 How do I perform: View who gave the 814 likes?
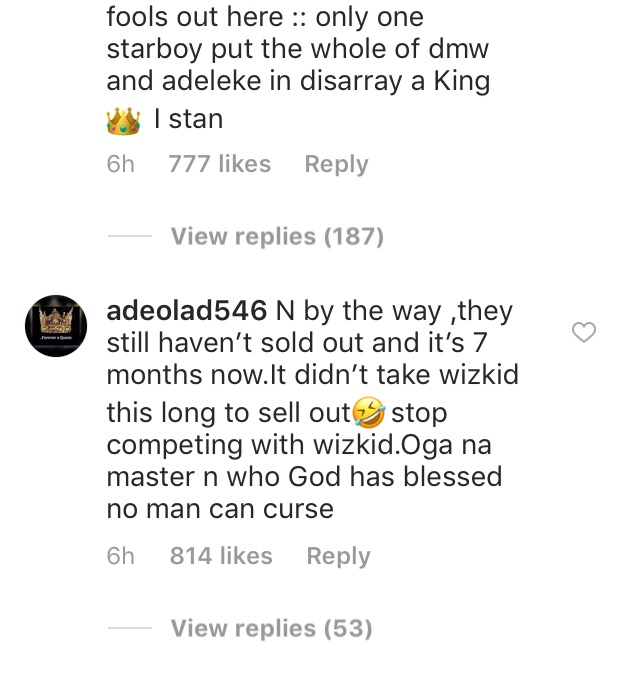[x=221, y=556]
